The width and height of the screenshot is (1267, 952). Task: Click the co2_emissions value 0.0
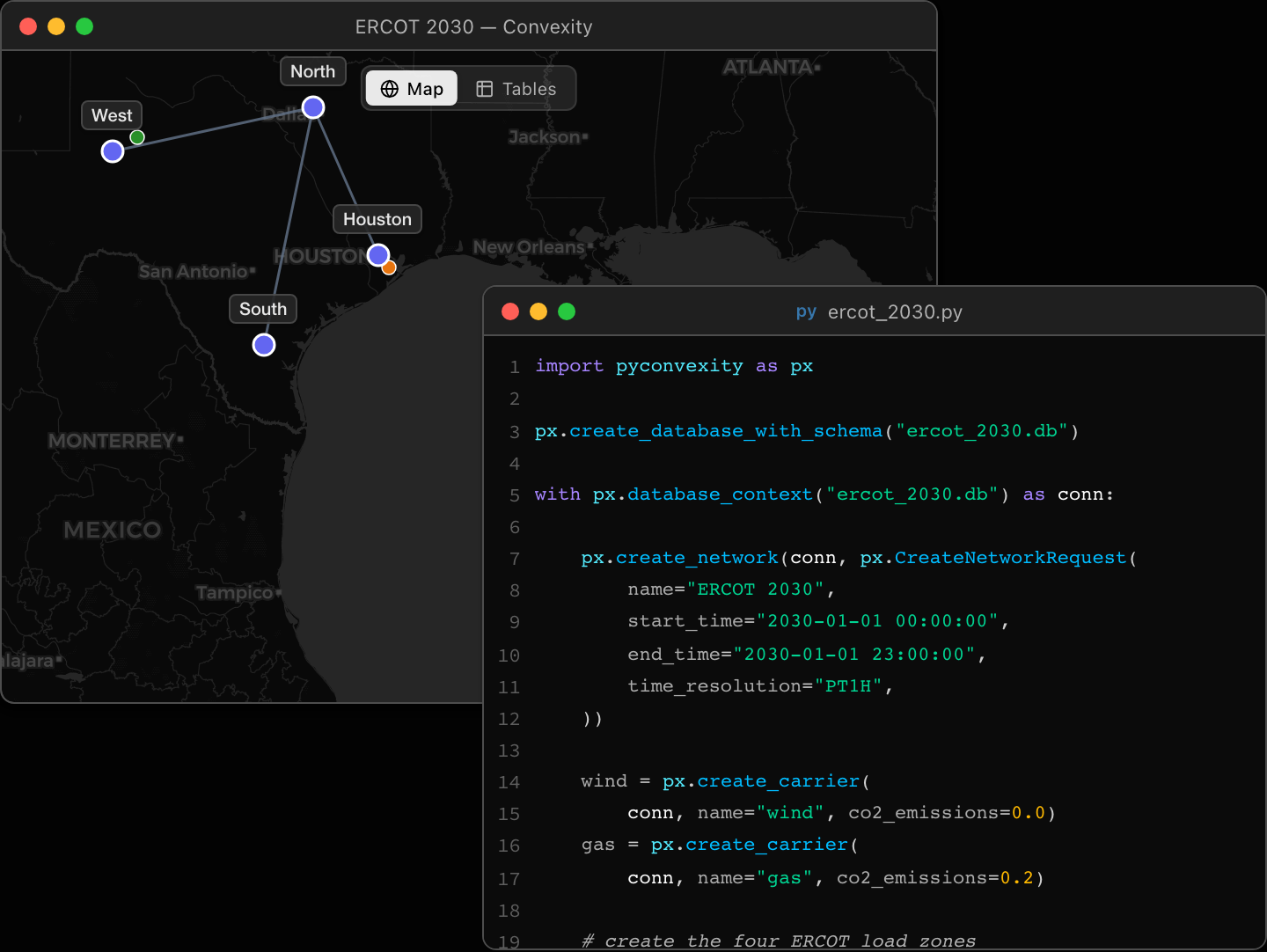(x=1028, y=813)
